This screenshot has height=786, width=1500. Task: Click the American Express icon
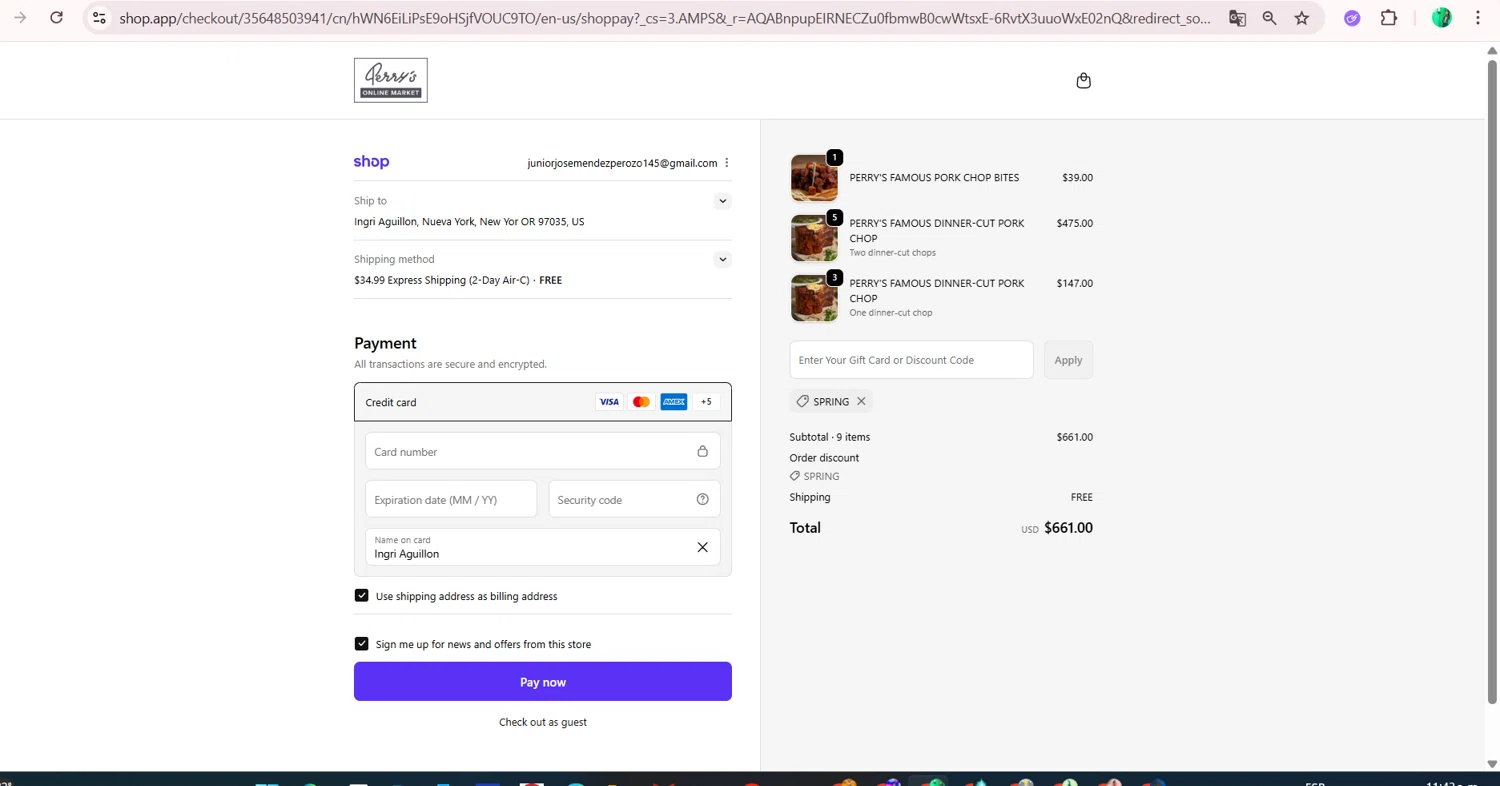(674, 402)
